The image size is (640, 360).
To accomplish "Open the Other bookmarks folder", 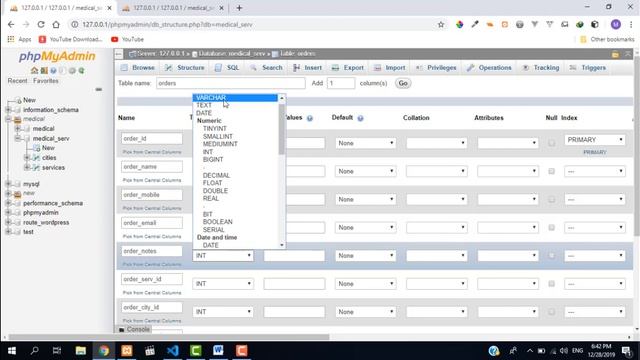I will [x=607, y=39].
